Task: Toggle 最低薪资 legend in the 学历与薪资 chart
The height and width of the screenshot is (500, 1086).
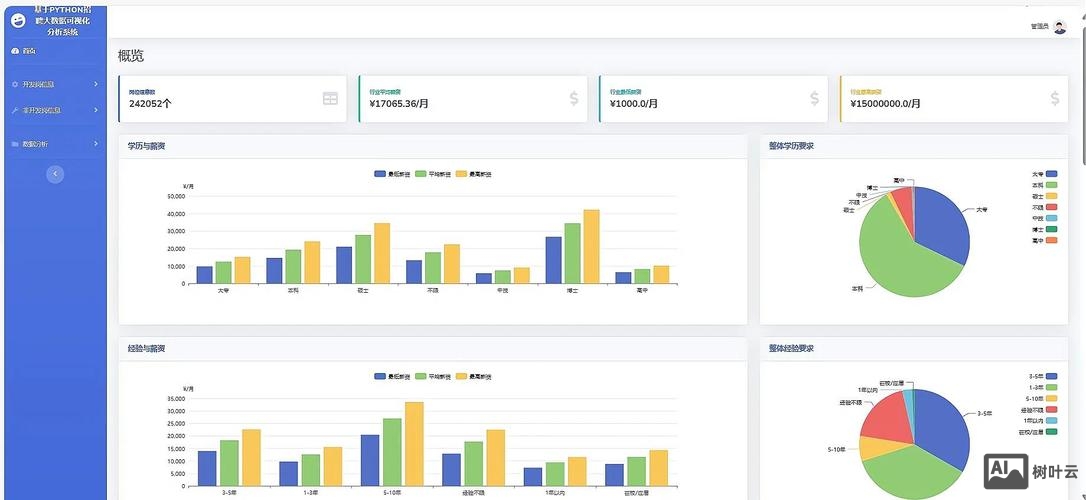Action: pos(392,174)
